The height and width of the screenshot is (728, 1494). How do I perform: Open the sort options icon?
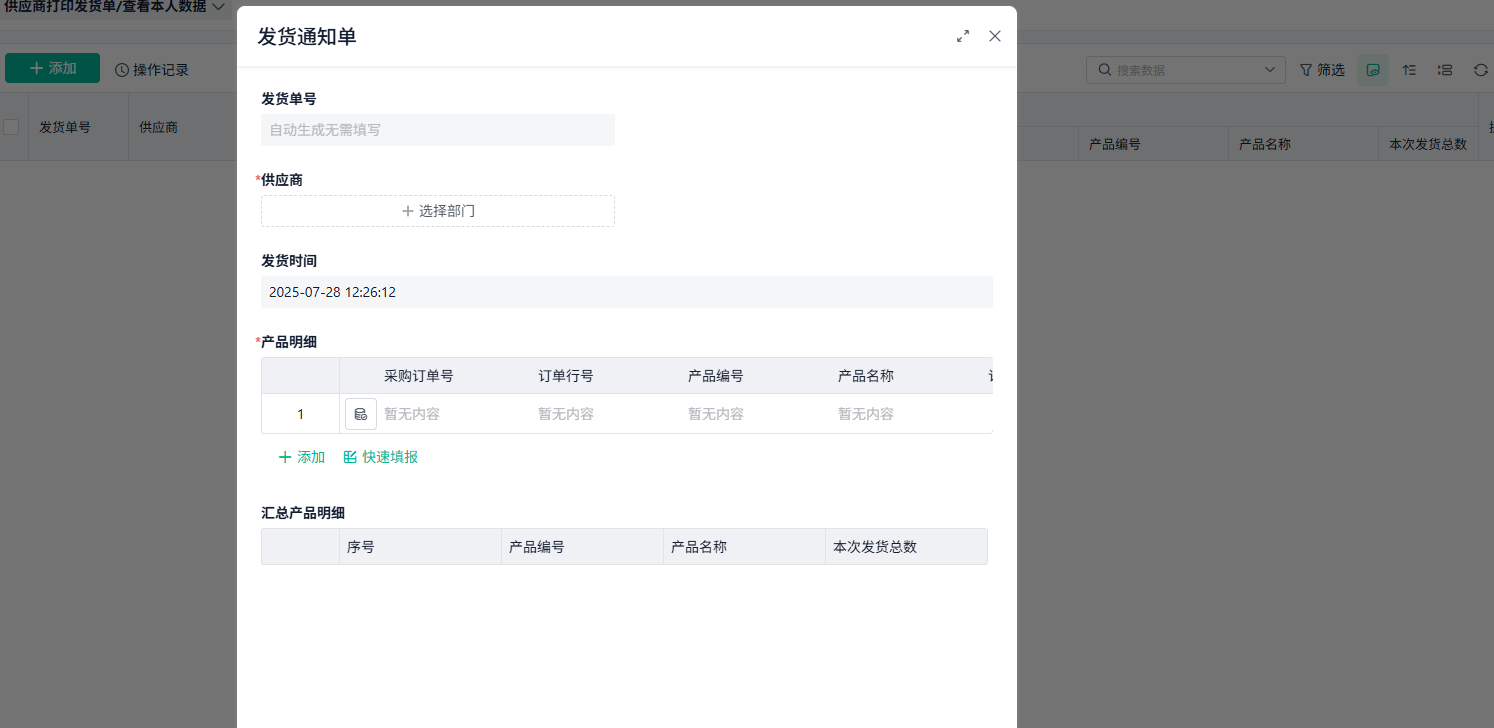[1409, 69]
